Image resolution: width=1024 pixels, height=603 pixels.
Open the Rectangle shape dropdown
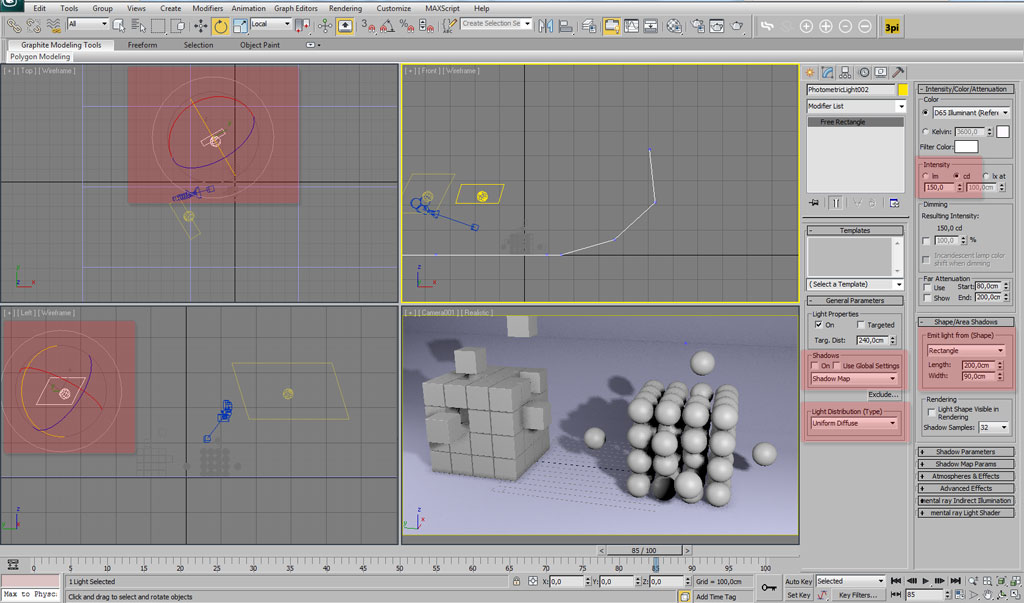point(966,350)
